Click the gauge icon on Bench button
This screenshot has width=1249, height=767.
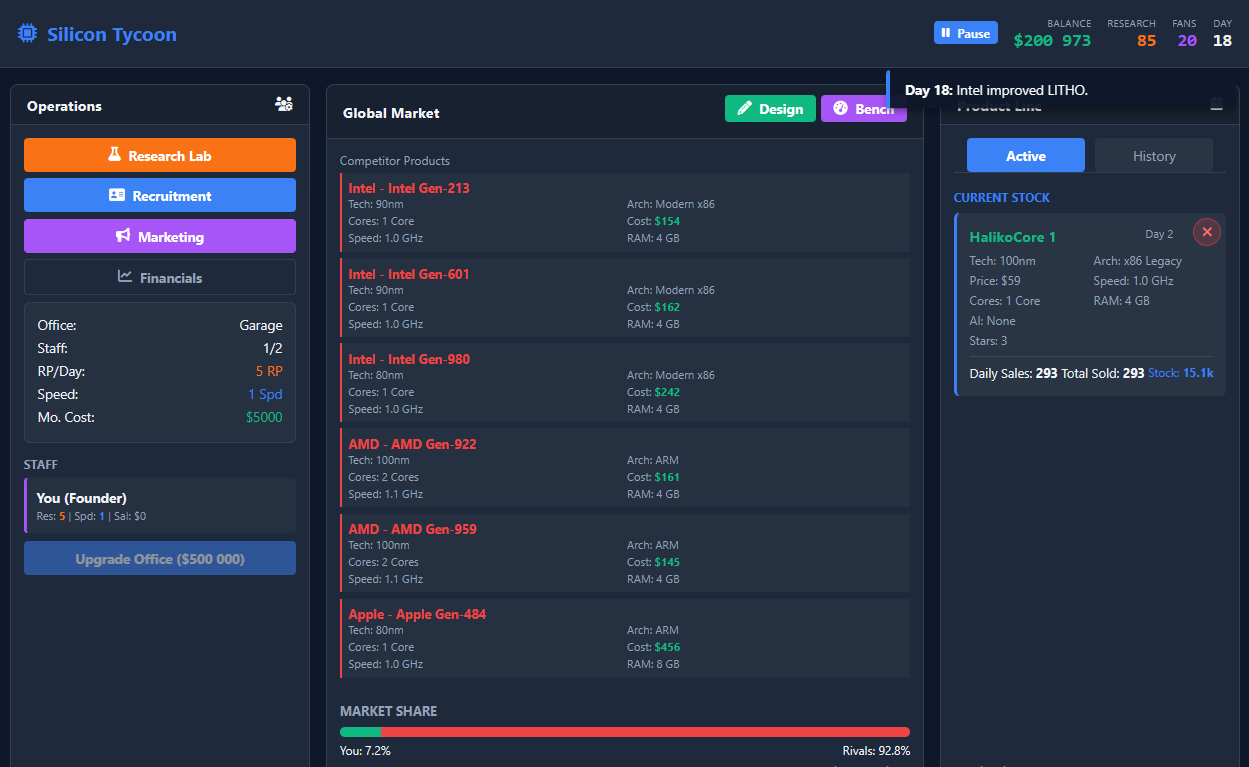(840, 109)
